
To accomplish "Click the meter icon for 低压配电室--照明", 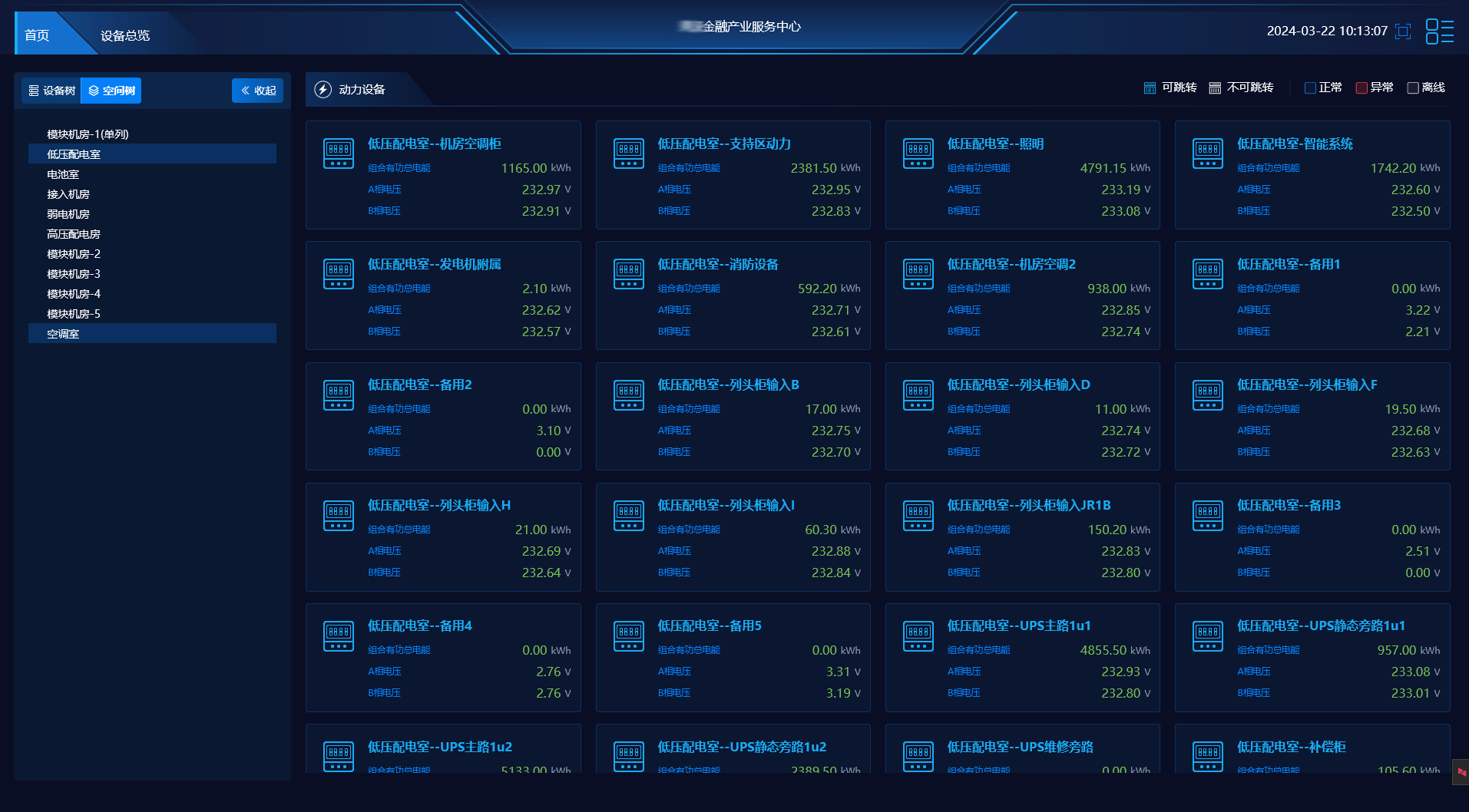I will 918,153.
